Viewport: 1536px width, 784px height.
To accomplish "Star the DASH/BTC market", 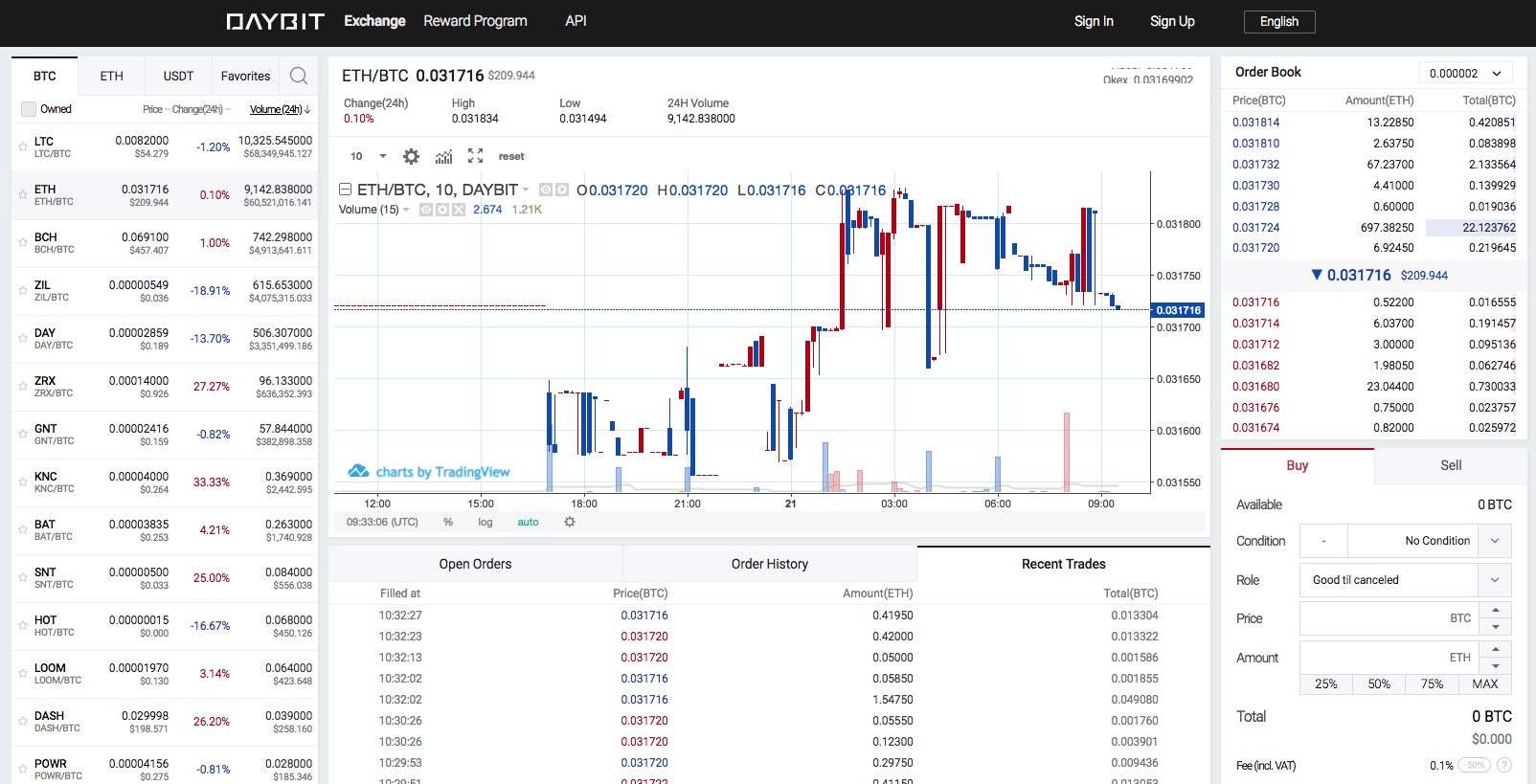I will (x=23, y=722).
